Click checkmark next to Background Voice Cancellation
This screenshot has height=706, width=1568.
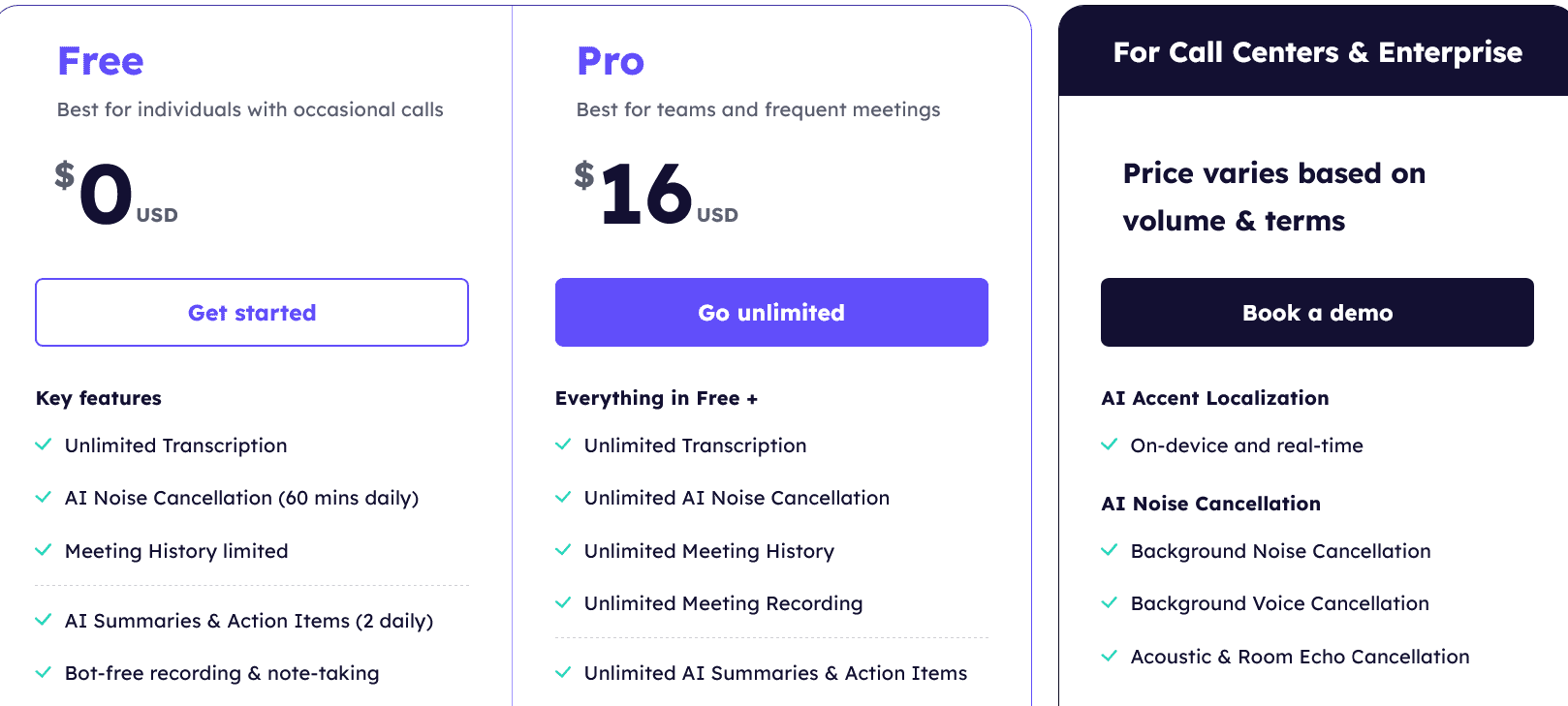click(1110, 602)
